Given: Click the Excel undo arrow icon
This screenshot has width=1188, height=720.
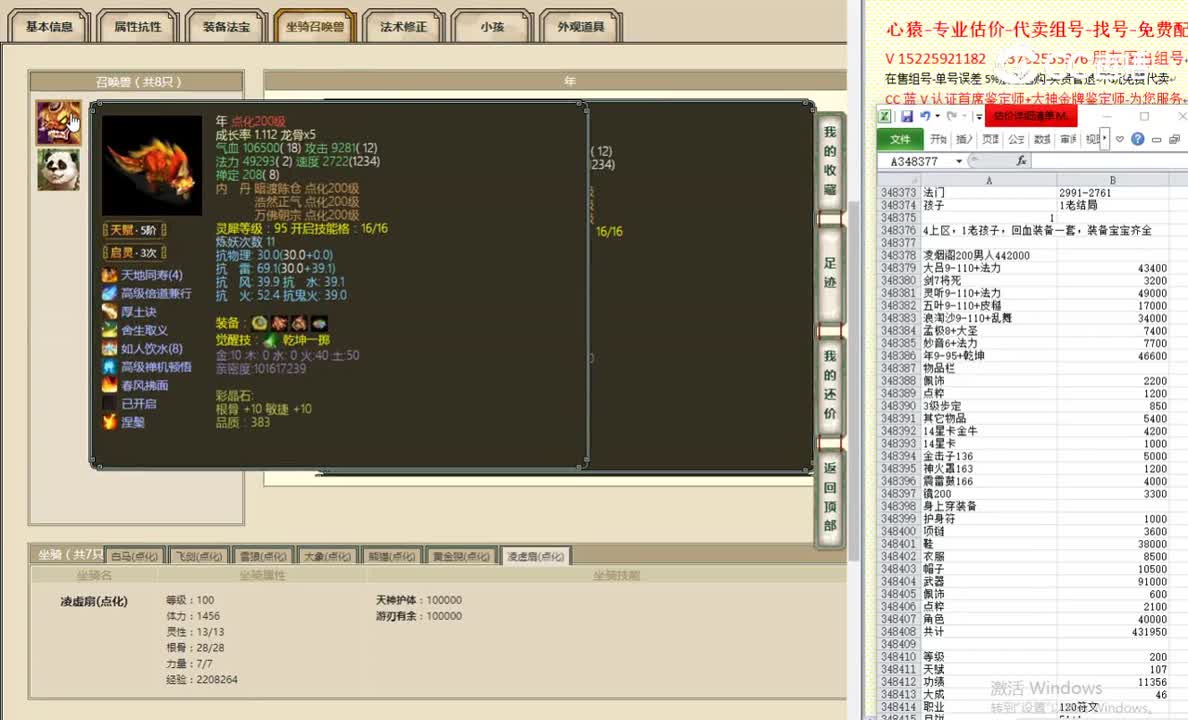Looking at the screenshot, I should [x=926, y=117].
